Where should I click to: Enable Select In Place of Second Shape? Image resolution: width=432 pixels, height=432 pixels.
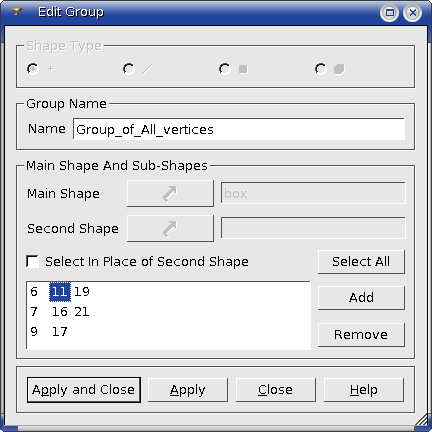(32, 261)
